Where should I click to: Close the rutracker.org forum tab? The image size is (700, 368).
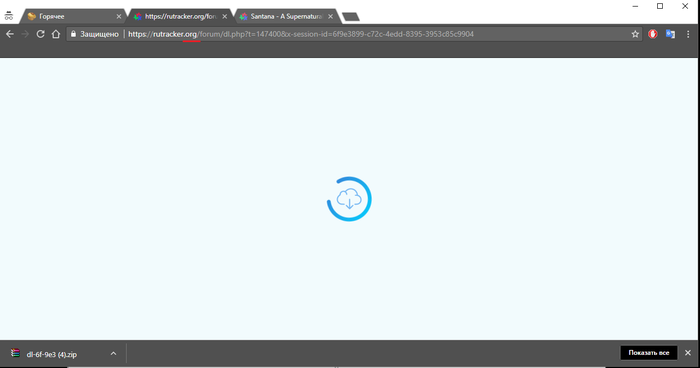(225, 17)
